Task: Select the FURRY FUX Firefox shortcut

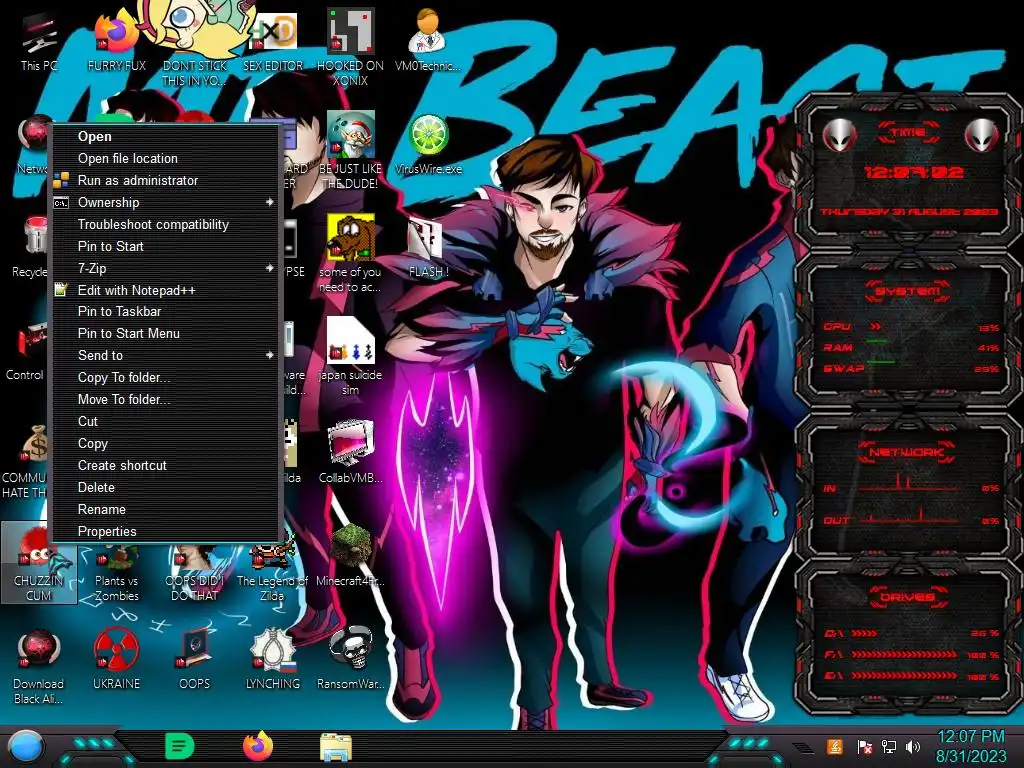Action: click(x=116, y=42)
